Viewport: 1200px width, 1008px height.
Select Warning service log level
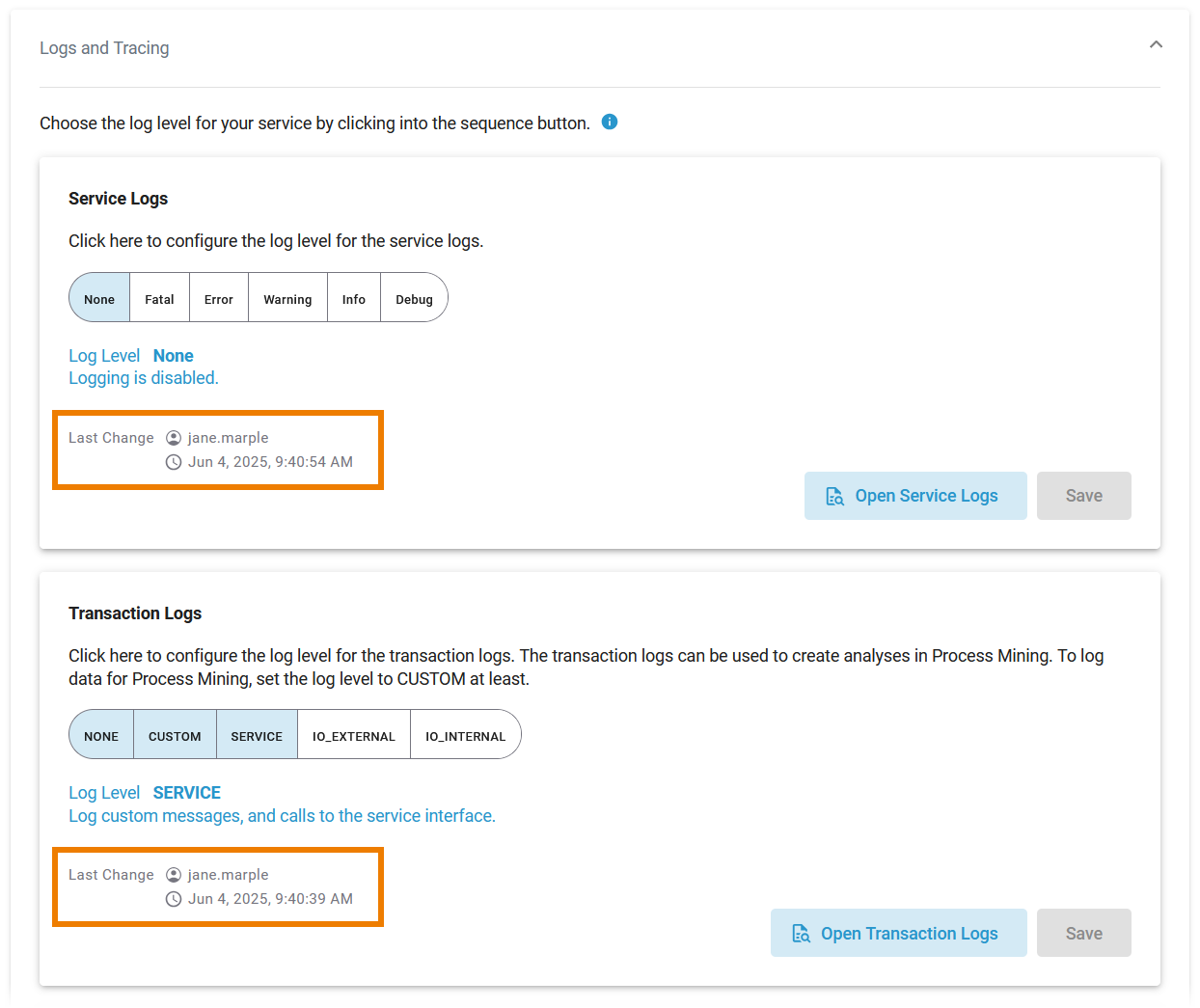[x=287, y=299]
